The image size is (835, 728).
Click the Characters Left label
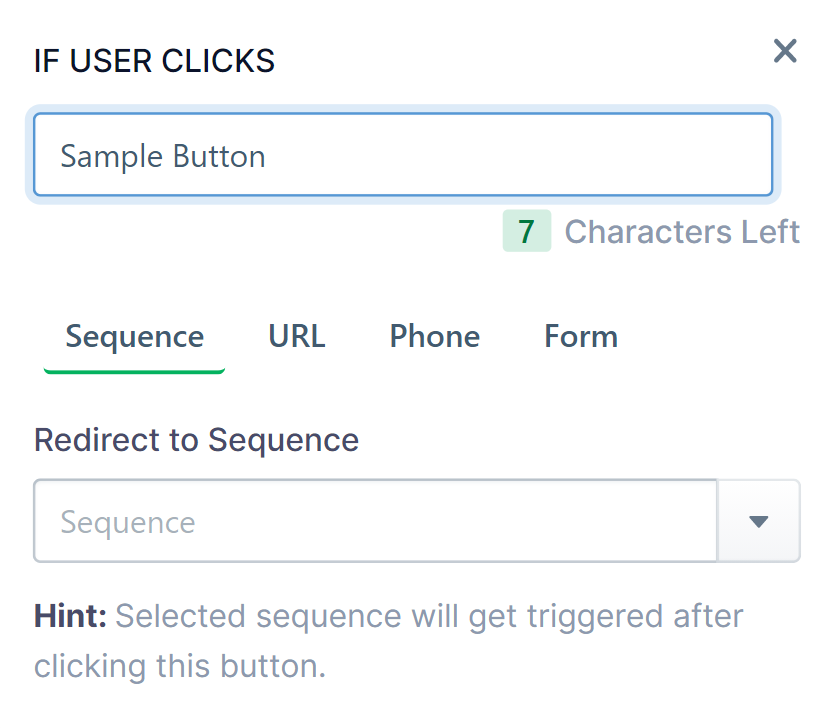(x=682, y=232)
